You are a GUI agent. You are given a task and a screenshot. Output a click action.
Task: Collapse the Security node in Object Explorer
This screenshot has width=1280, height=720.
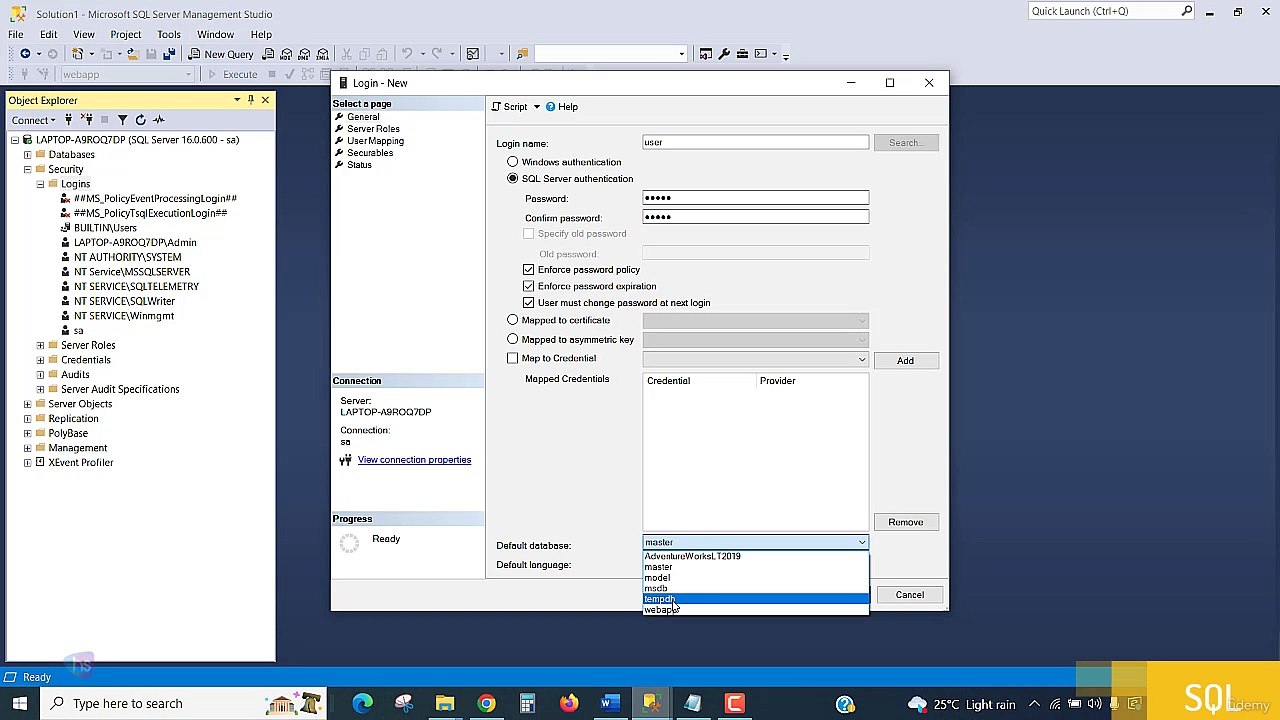[x=27, y=169]
